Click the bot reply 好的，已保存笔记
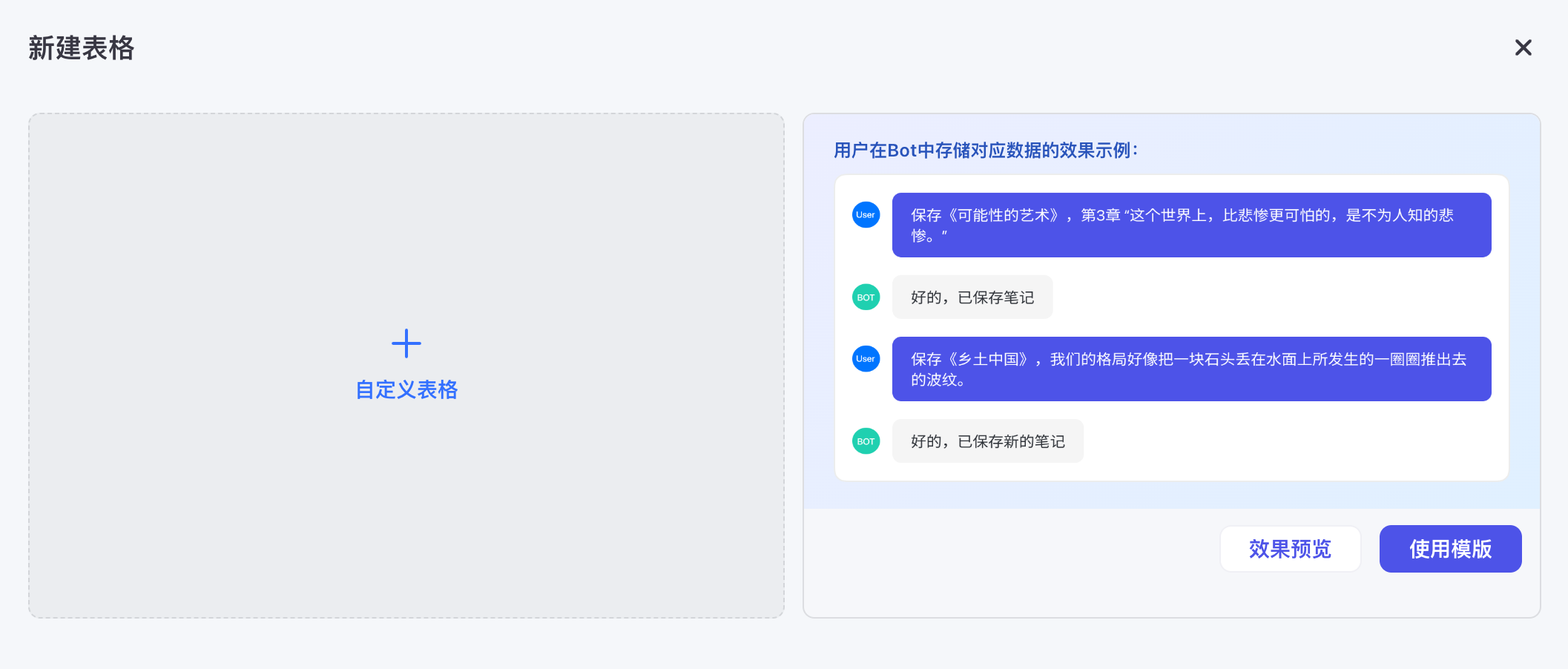Image resolution: width=1568 pixels, height=669 pixels. [972, 297]
